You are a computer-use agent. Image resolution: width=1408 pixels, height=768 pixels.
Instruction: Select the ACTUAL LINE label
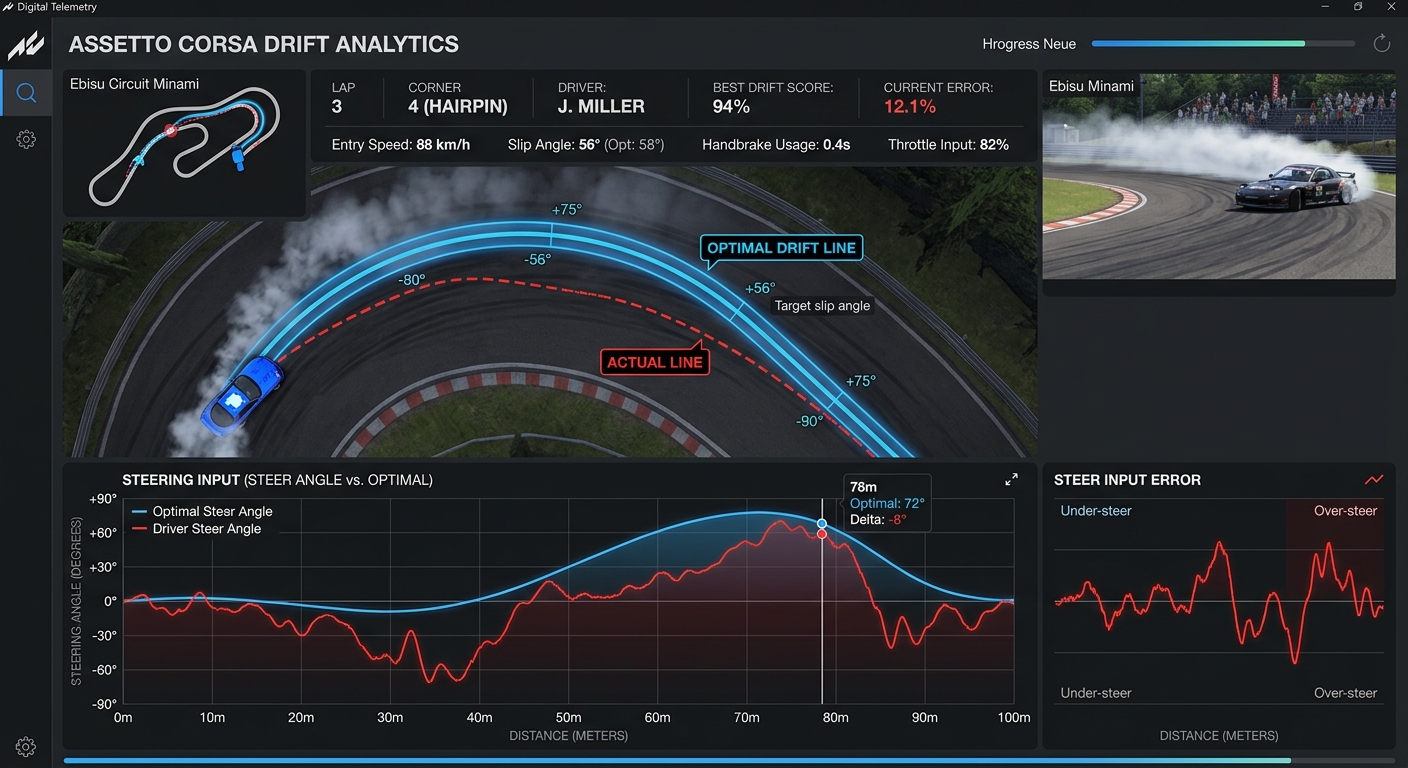tap(655, 362)
